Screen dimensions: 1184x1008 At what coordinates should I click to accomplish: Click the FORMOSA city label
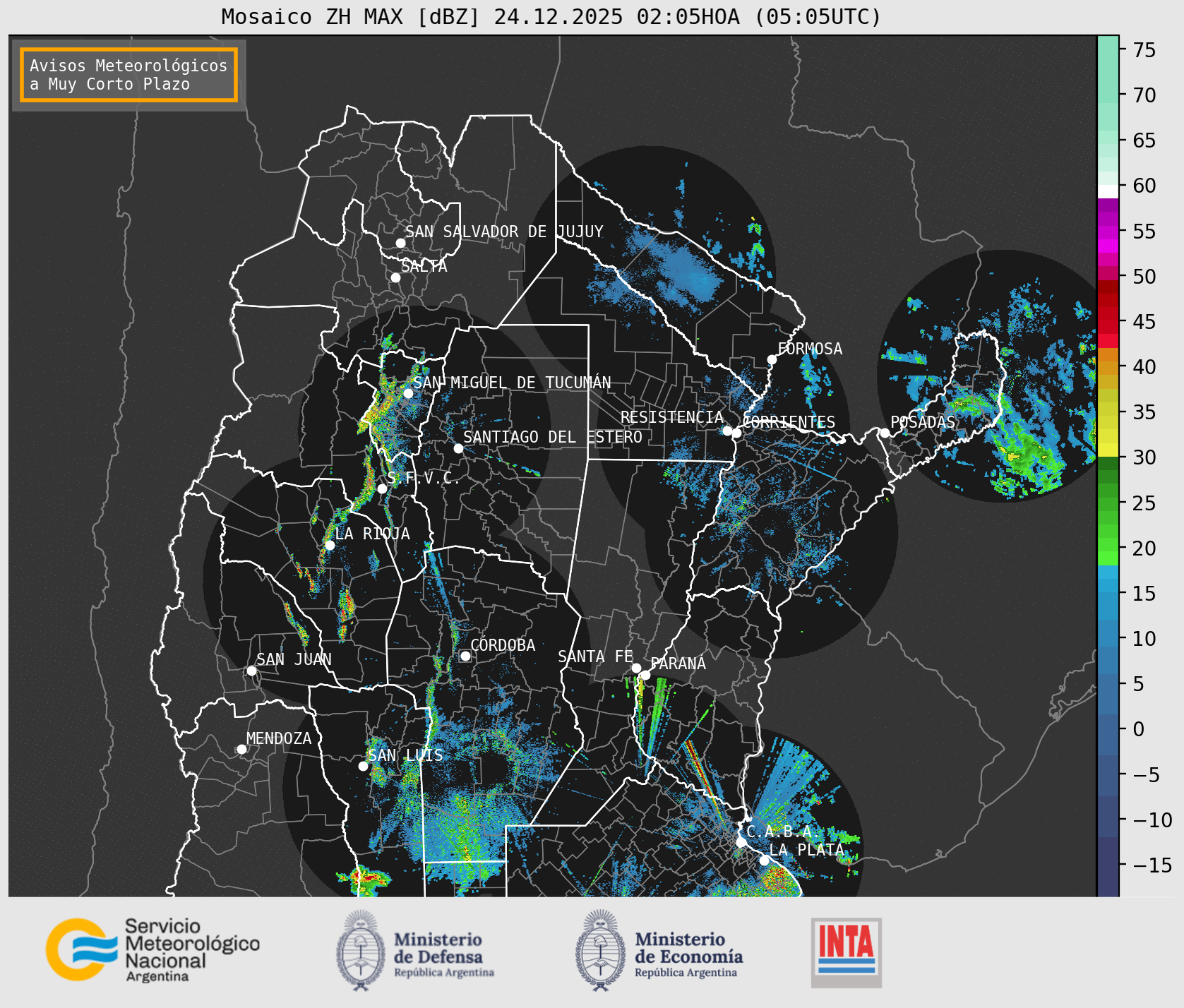click(x=810, y=349)
